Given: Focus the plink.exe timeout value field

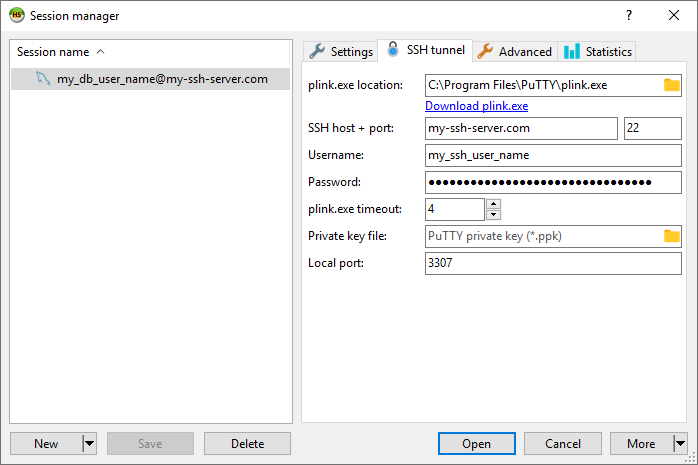Looking at the screenshot, I should click(455, 209).
